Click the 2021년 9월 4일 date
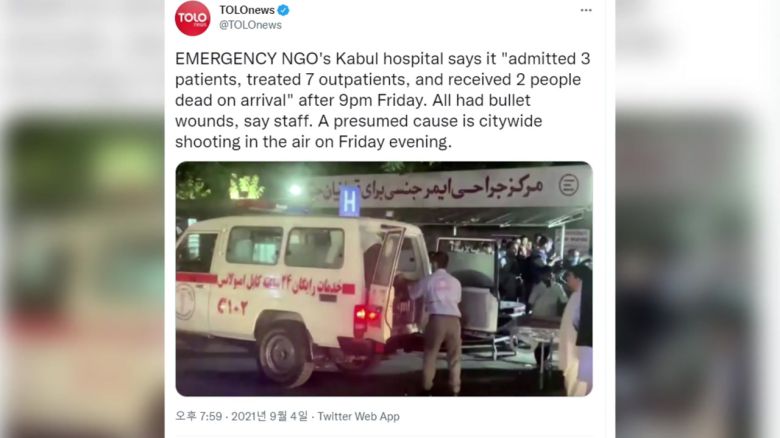The width and height of the screenshot is (780, 438). point(269,416)
